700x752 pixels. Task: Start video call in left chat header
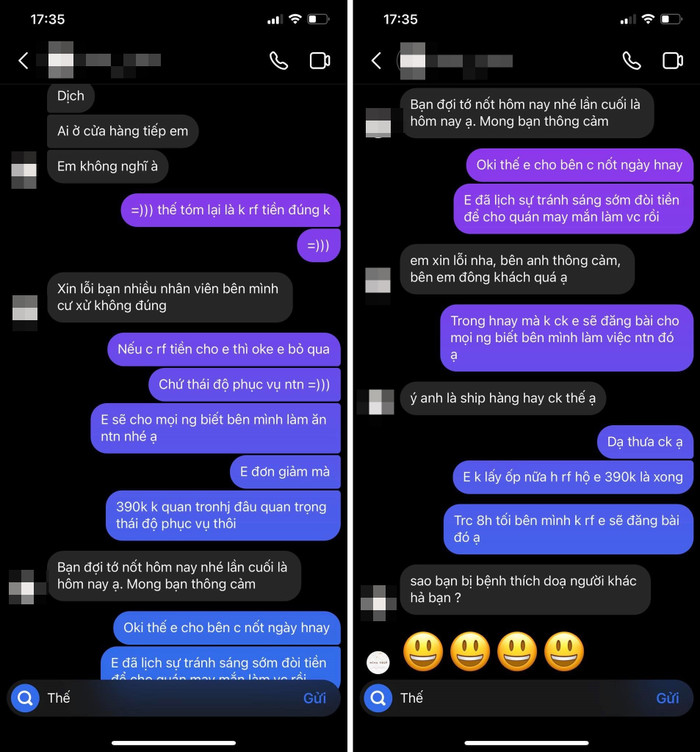tap(320, 61)
